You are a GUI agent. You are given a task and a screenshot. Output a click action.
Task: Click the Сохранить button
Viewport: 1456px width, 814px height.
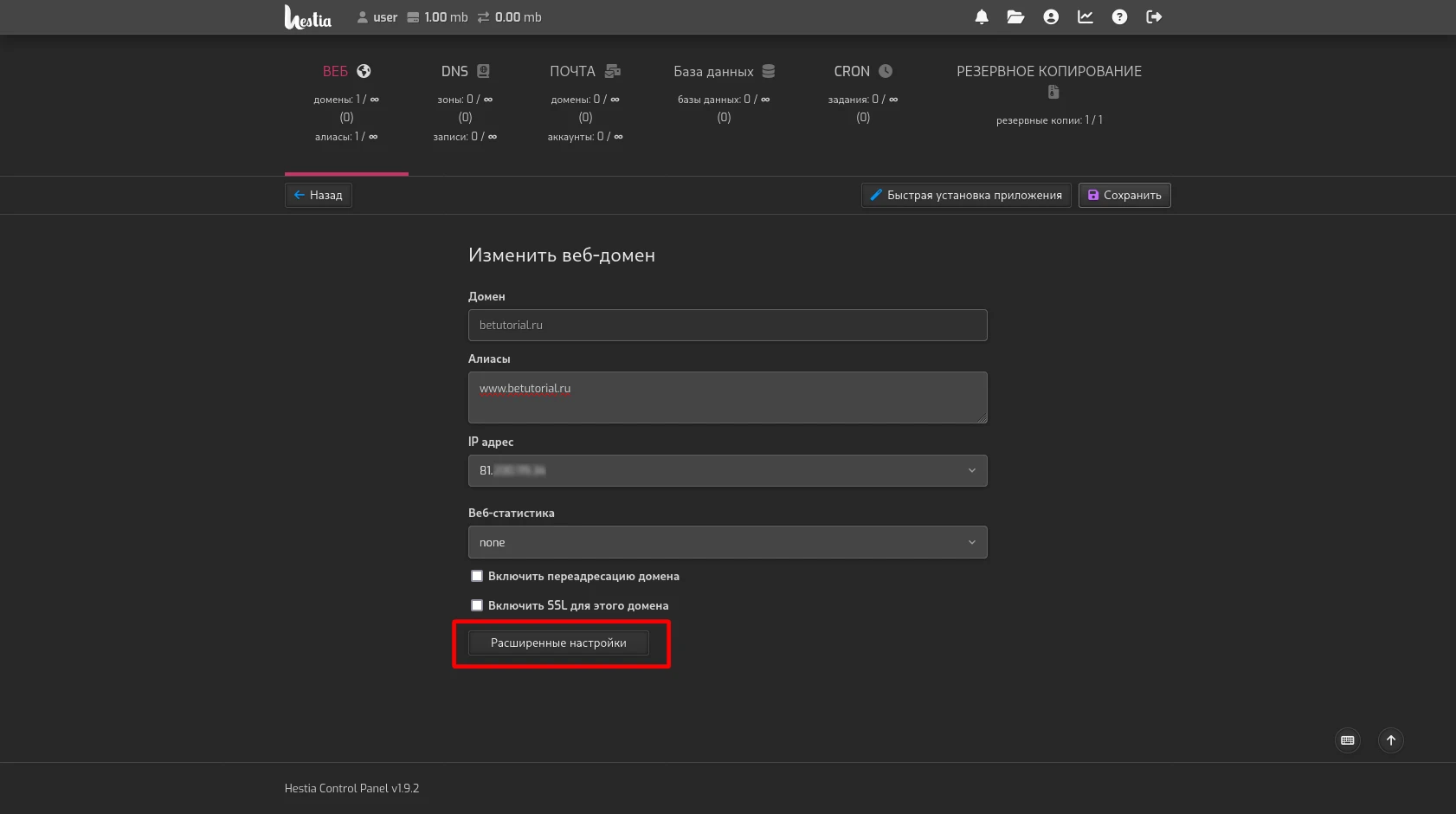(1124, 196)
